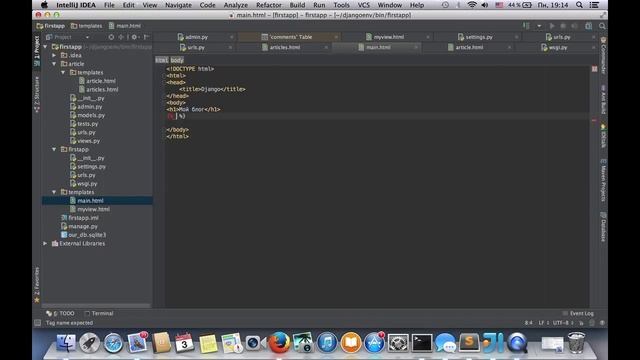The width and height of the screenshot is (640, 360).
Task: Toggle the IDEtalk tool window button
Action: point(603,136)
